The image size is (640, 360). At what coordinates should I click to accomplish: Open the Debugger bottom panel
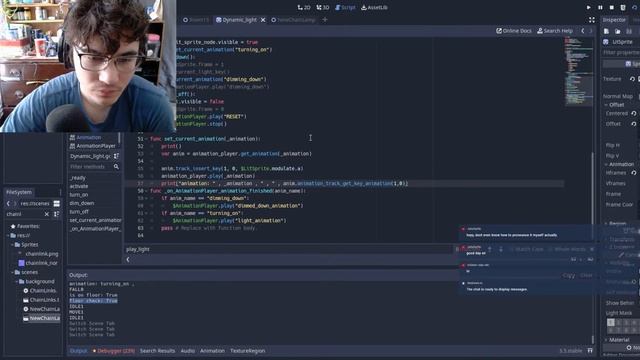click(113, 351)
